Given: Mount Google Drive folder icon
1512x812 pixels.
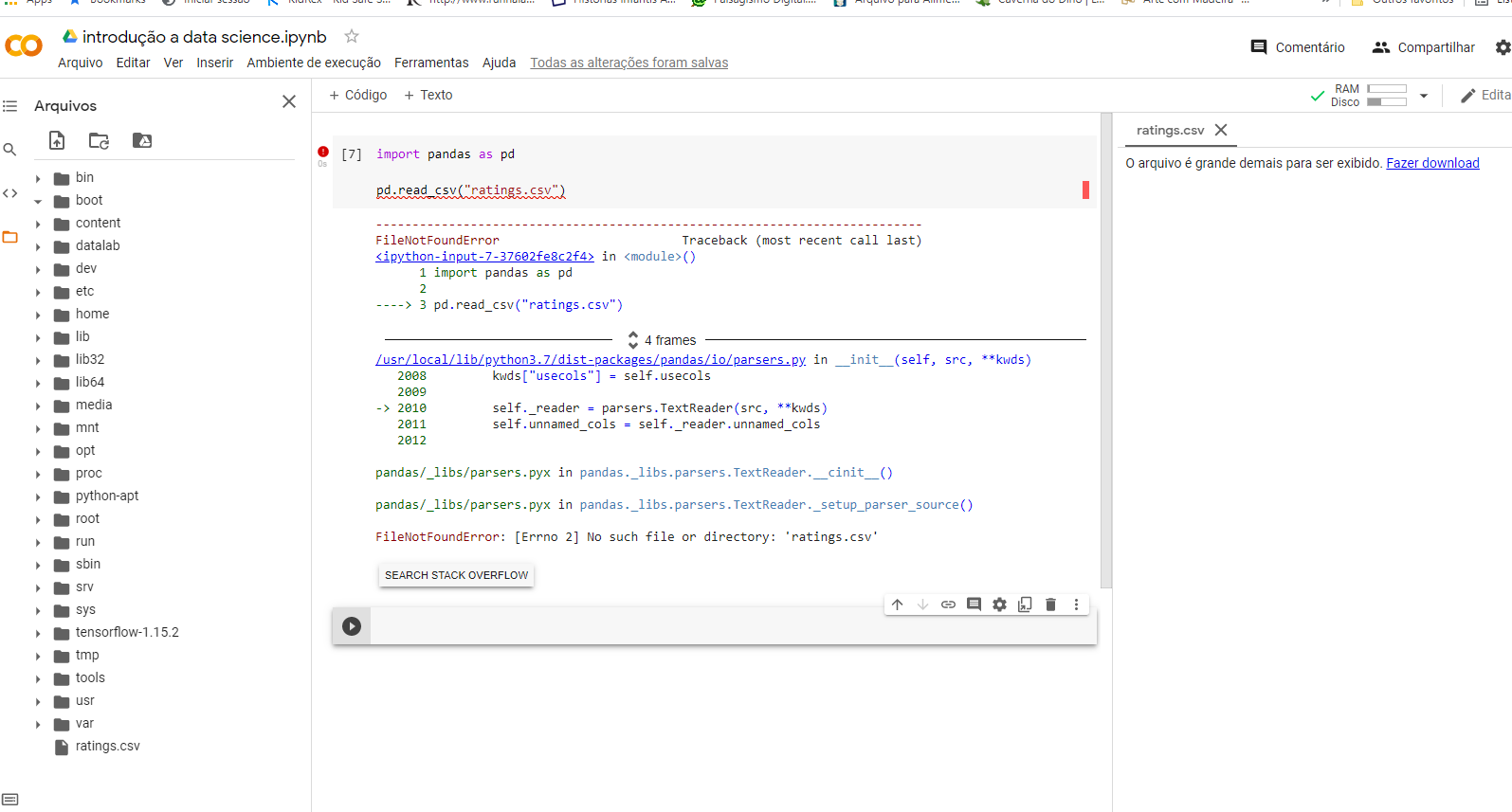Looking at the screenshot, I should pos(142,140).
